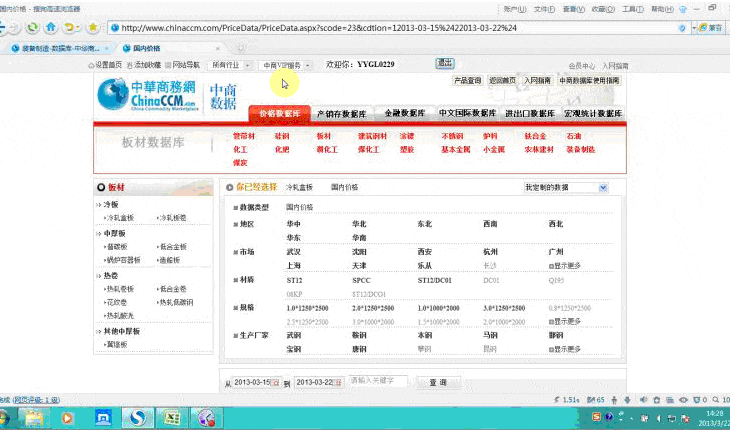The image size is (730, 431).
Task: Open the 我定制的数据 dropdown
Action: [565, 187]
